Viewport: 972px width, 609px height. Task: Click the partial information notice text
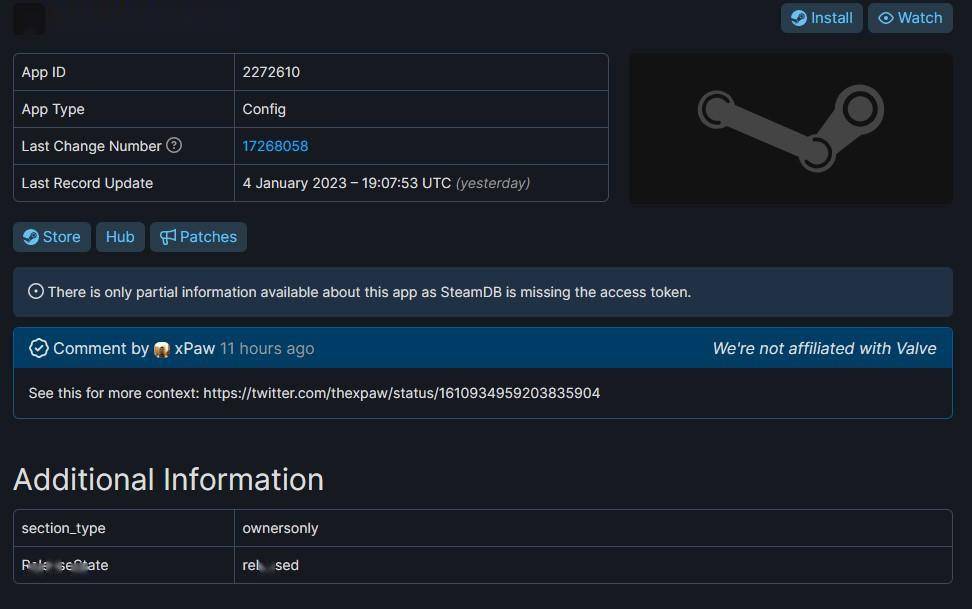[369, 292]
